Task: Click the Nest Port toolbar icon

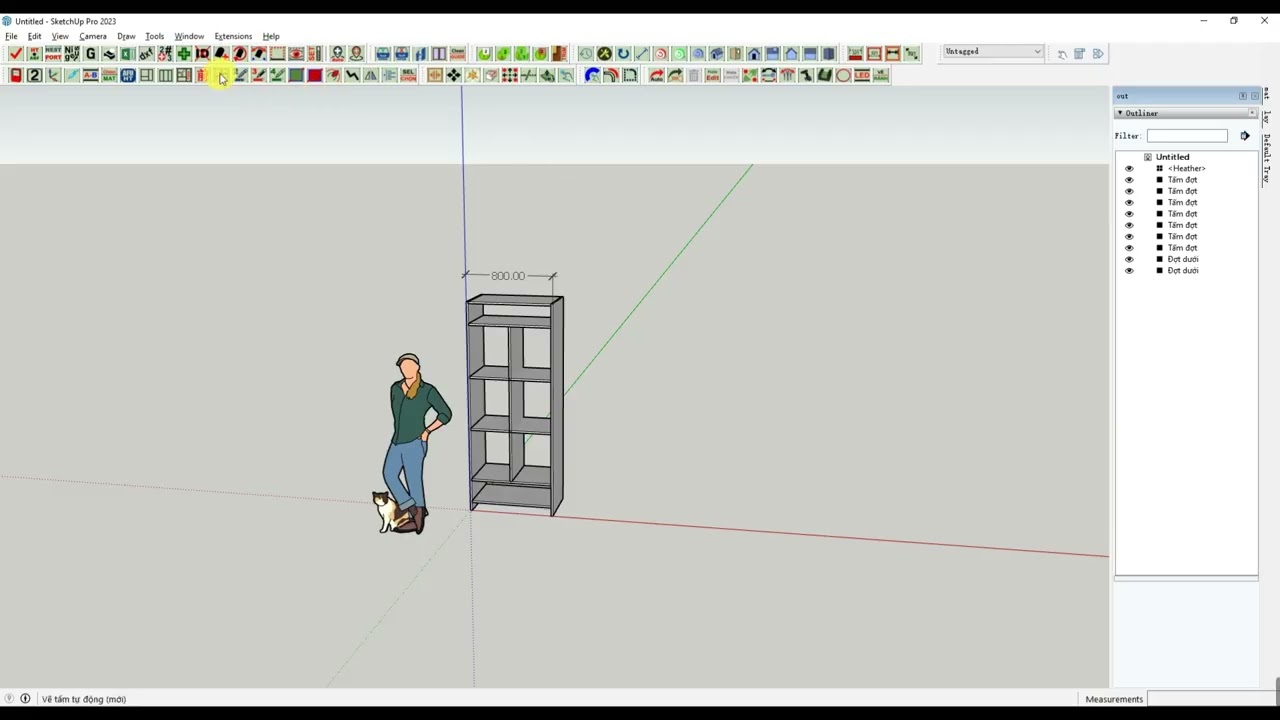Action: click(53, 53)
